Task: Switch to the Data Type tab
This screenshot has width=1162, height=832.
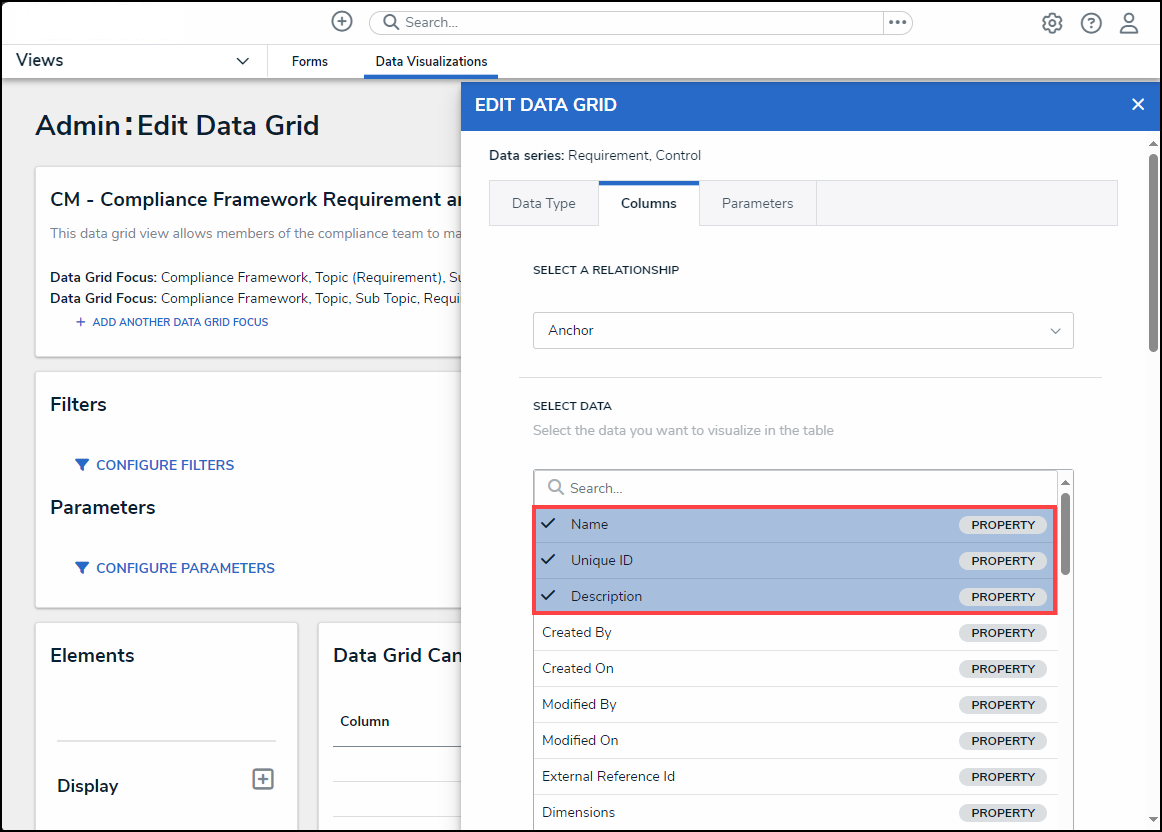Action: pos(543,203)
